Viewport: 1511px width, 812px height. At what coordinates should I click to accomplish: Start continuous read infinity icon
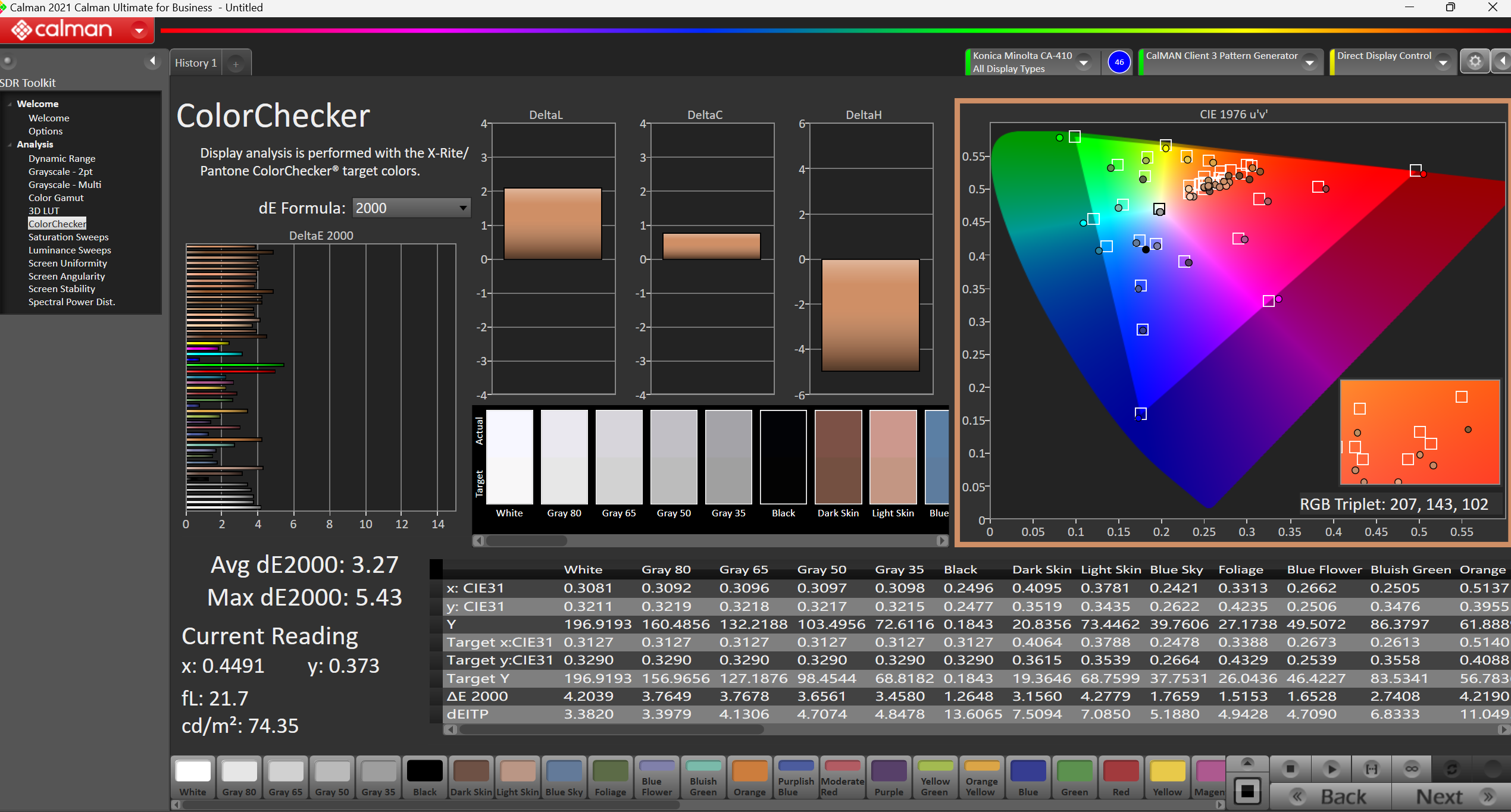pos(1412,769)
